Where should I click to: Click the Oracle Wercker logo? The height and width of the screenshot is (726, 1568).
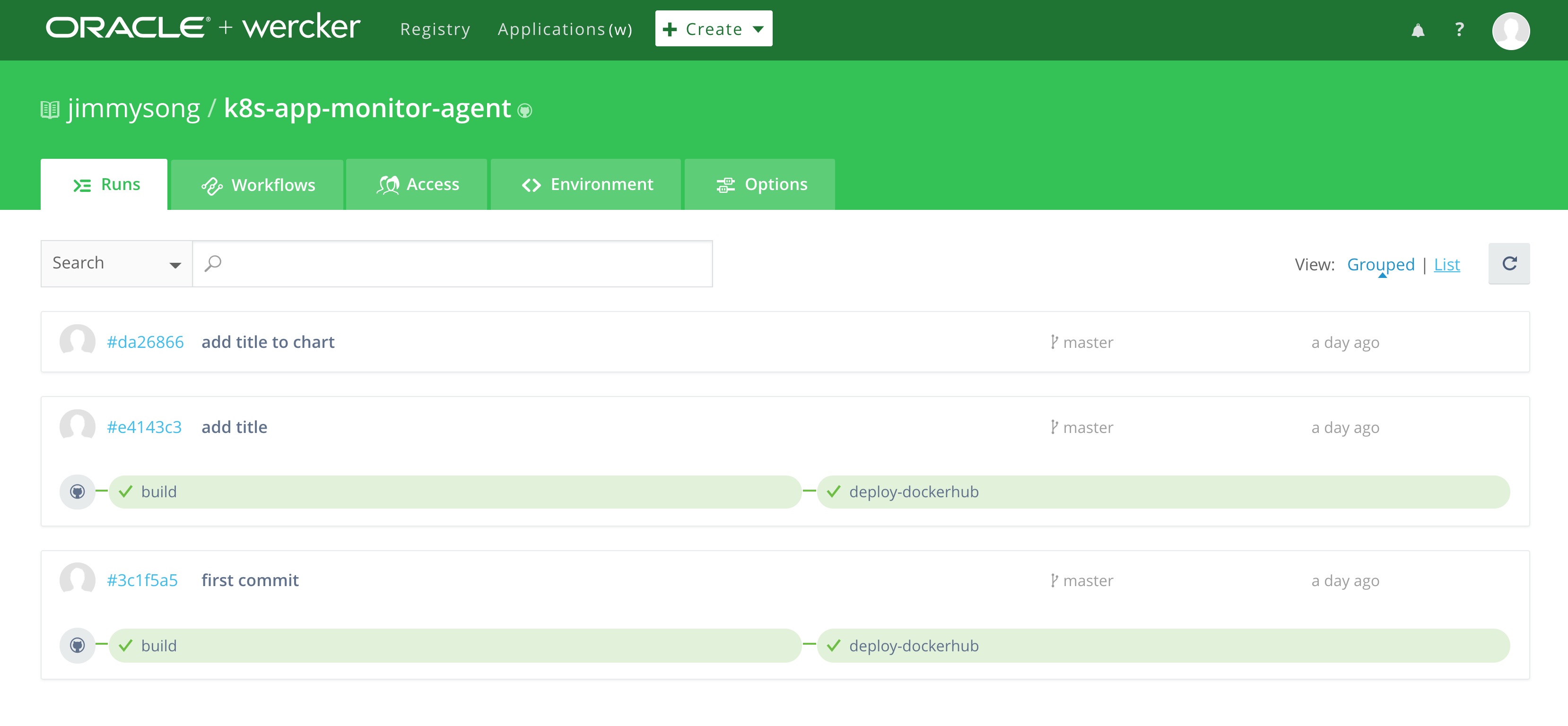point(203,27)
